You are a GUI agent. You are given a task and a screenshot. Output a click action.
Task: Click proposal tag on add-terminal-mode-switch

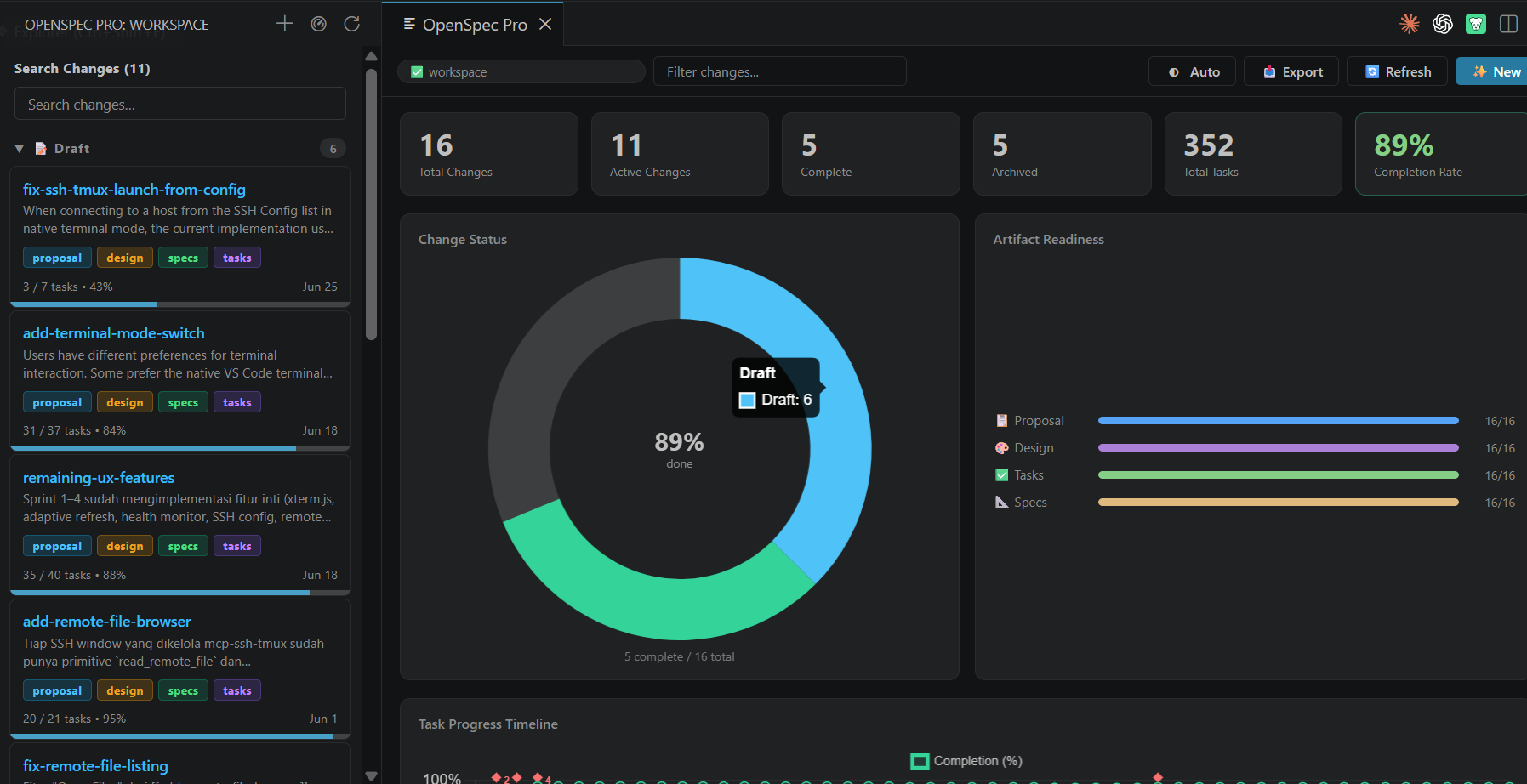tap(57, 402)
